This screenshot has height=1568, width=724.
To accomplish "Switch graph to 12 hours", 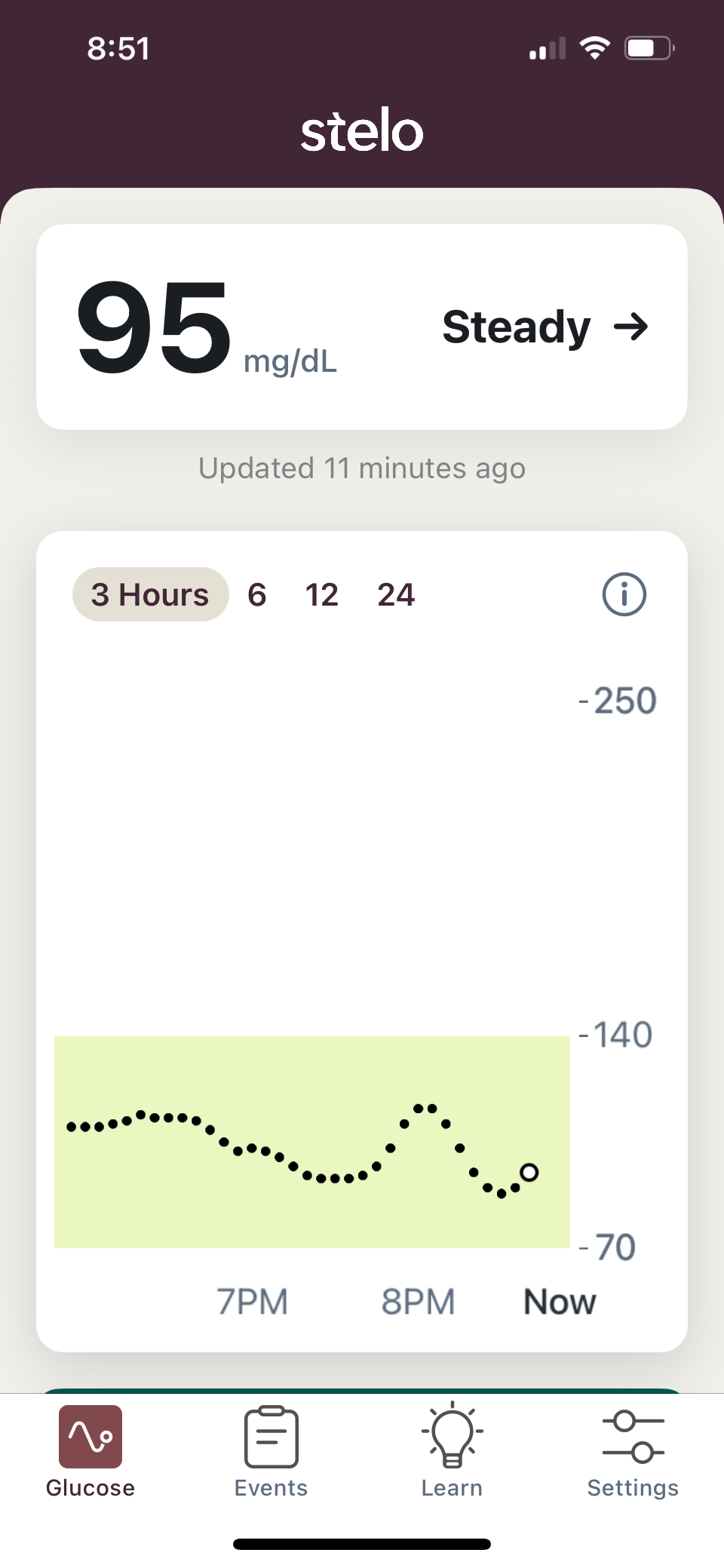I will click(322, 594).
